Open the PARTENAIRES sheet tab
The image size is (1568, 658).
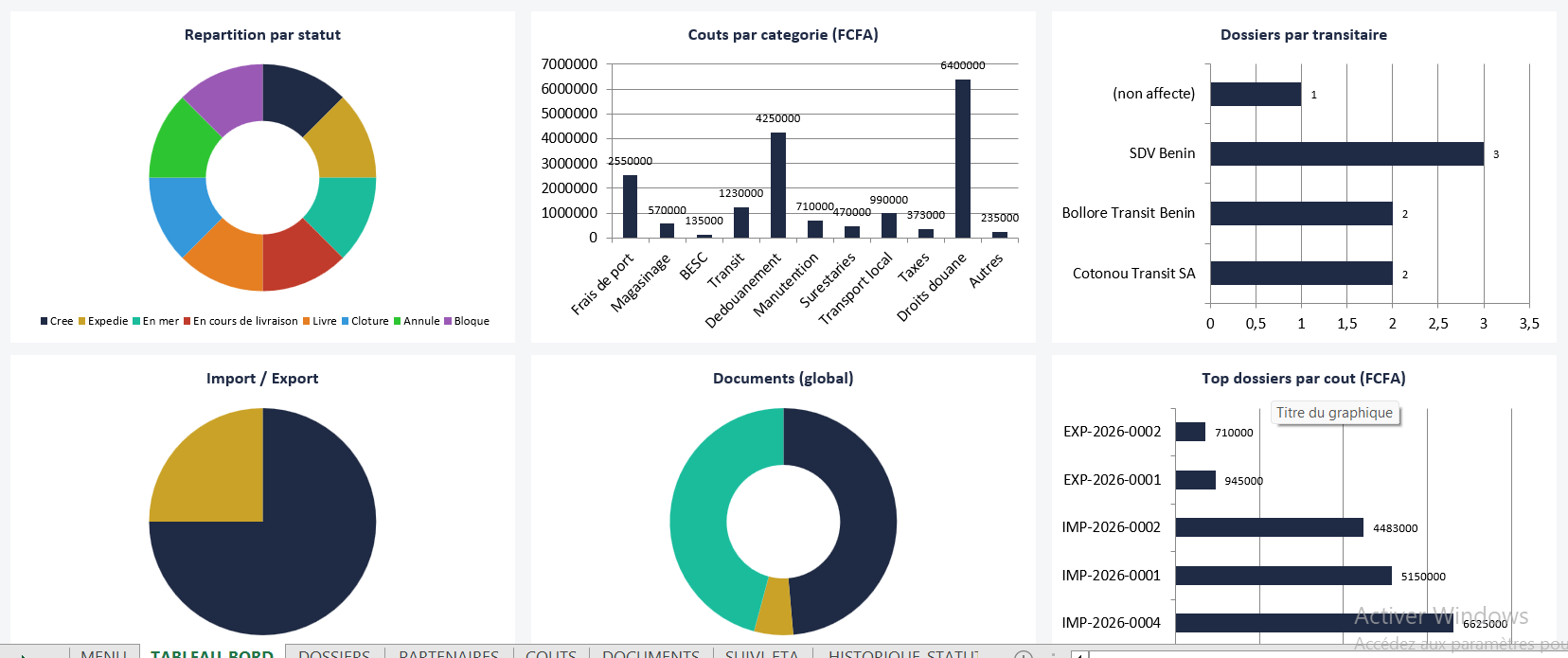(449, 652)
